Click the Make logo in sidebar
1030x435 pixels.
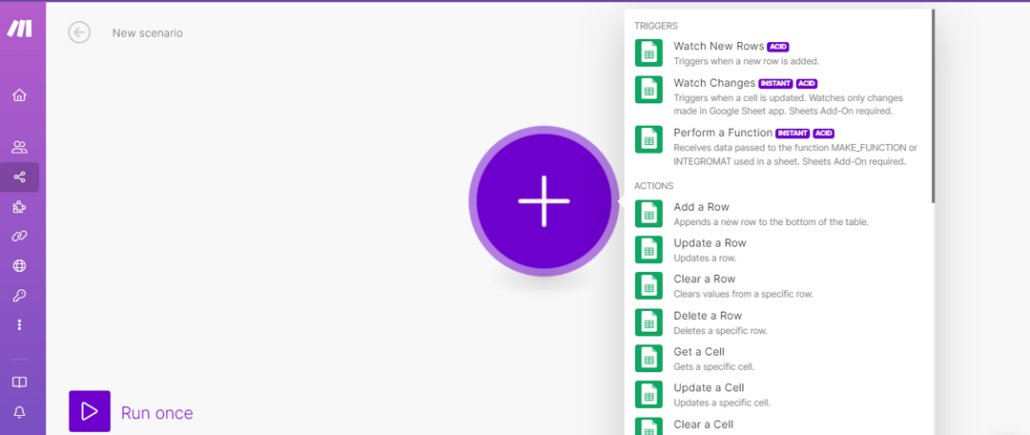[19, 28]
